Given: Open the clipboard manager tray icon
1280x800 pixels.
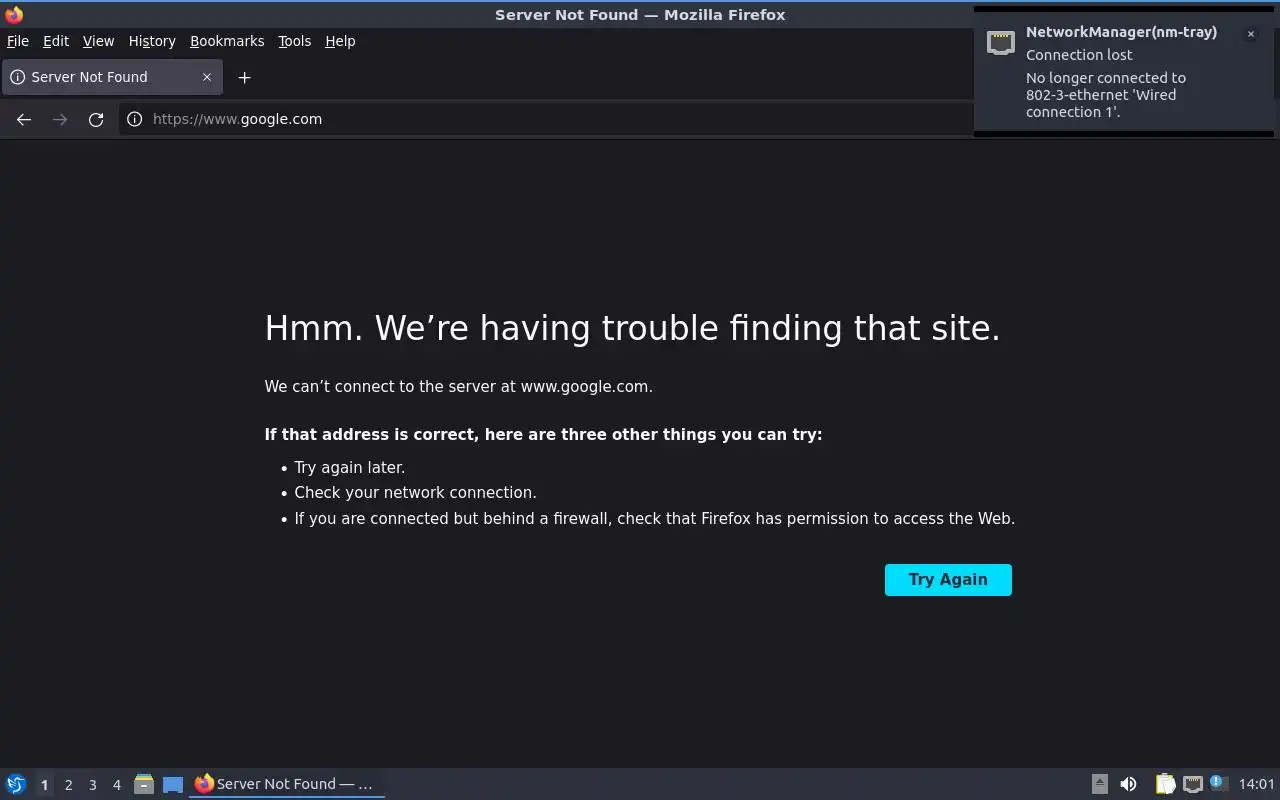Looking at the screenshot, I should (1165, 784).
